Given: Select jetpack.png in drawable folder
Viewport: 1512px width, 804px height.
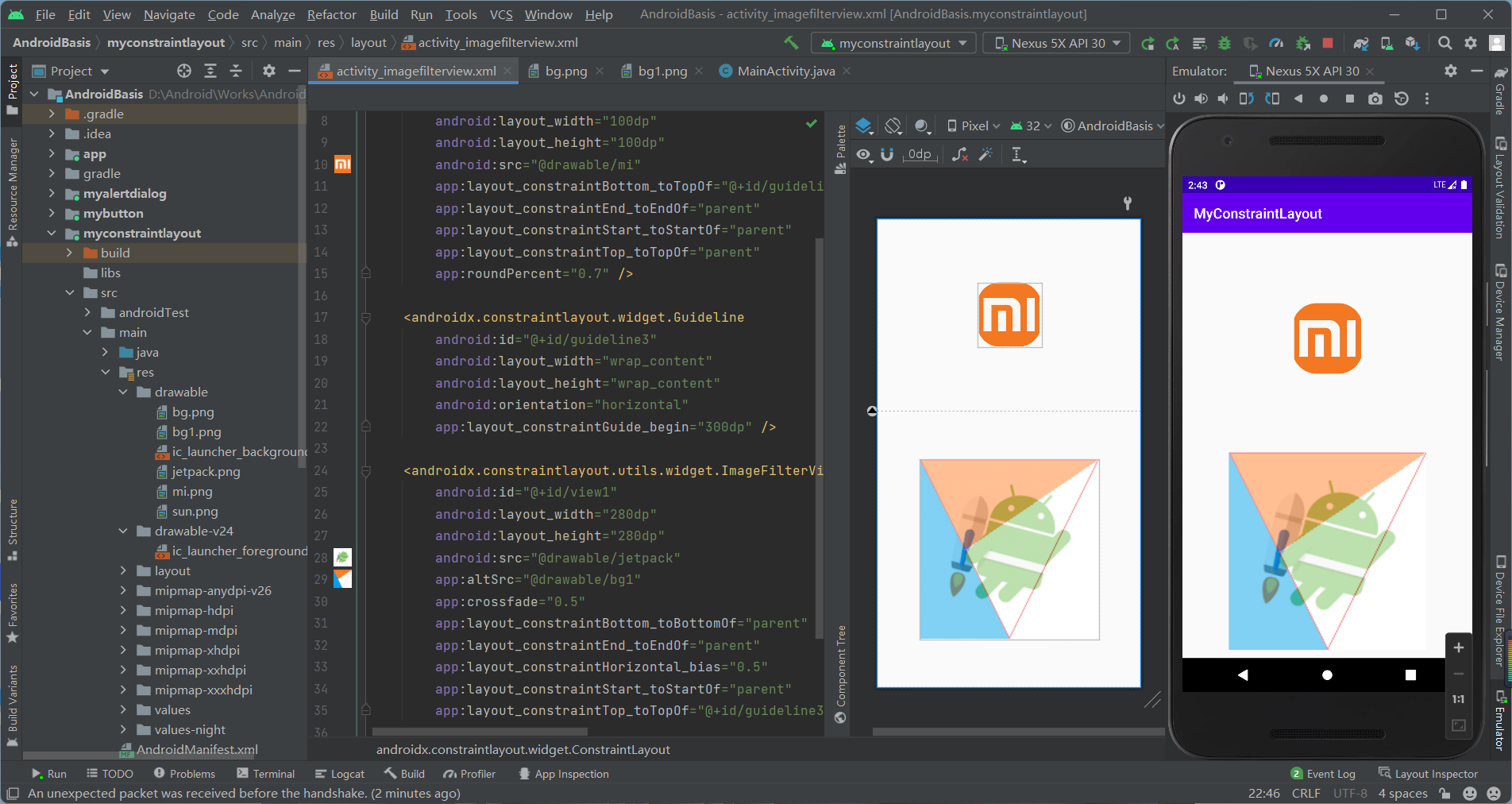Looking at the screenshot, I should coord(206,472).
